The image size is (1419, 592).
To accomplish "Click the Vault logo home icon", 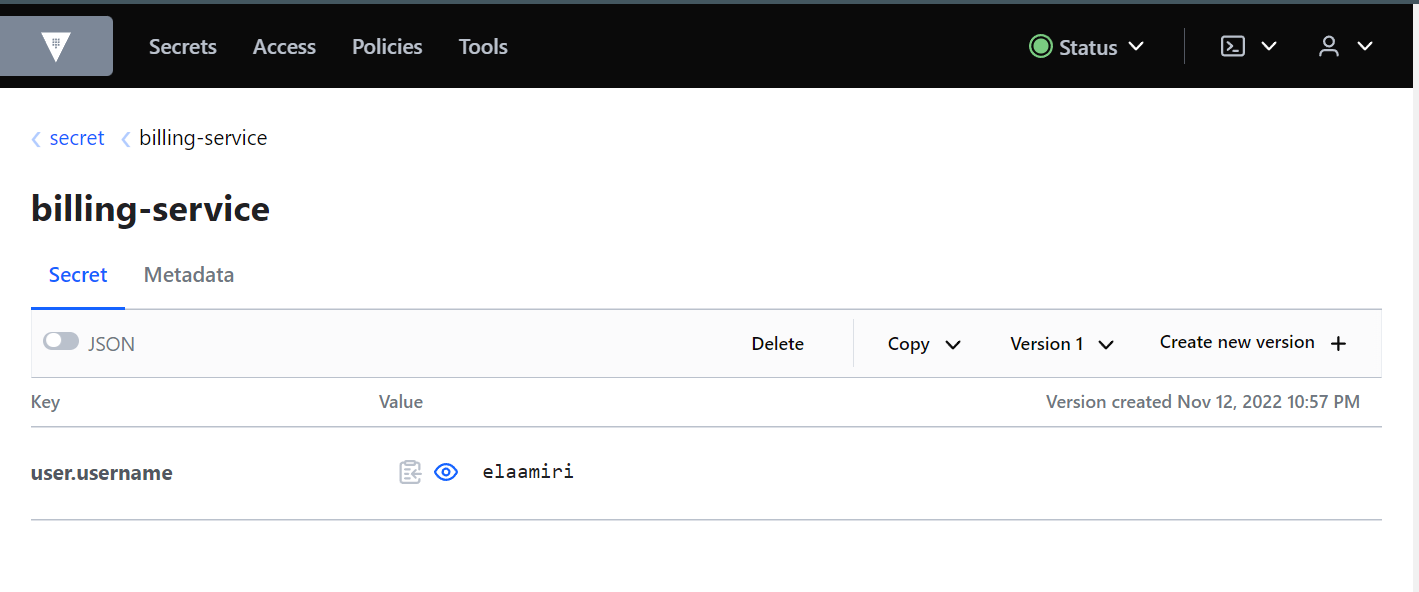I will click(56, 46).
